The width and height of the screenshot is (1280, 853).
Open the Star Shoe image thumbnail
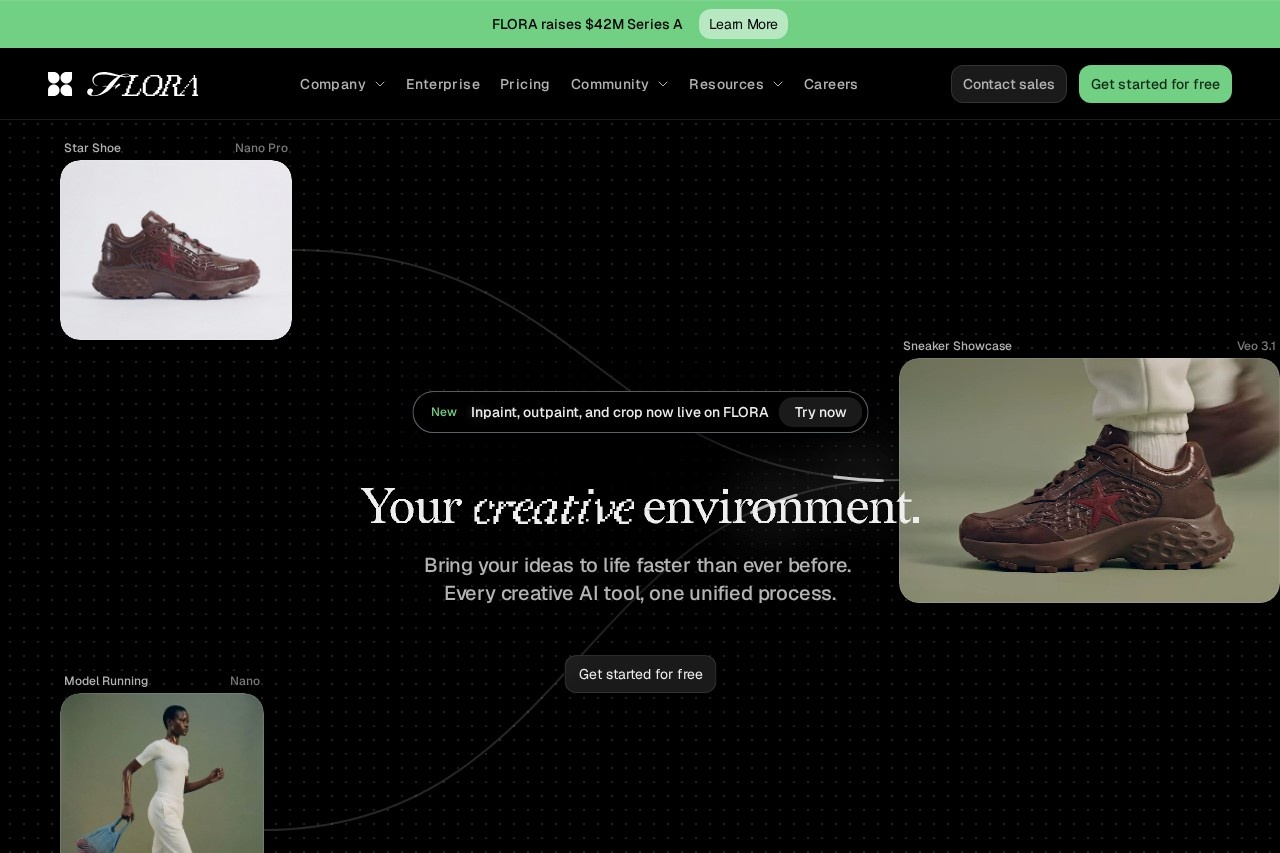pos(176,250)
